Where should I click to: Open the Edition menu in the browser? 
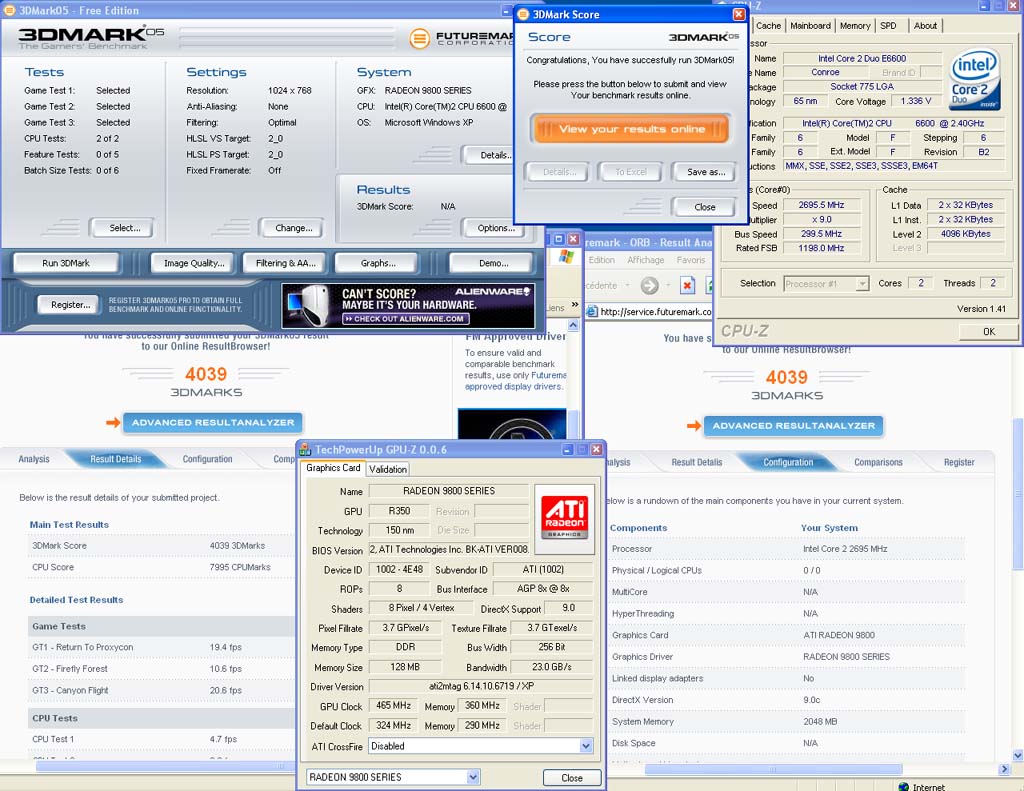[x=601, y=260]
